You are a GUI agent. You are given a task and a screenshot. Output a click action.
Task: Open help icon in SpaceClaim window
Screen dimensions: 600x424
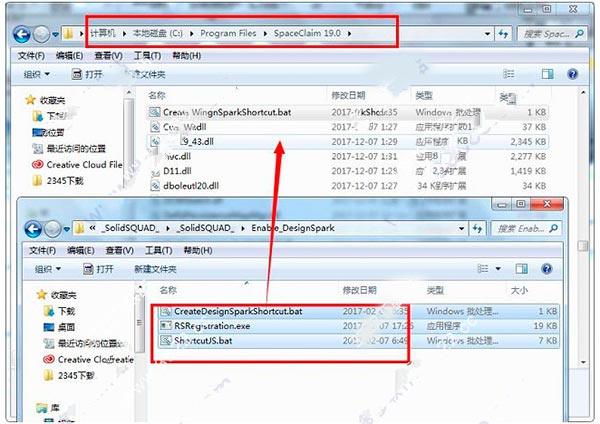573,74
